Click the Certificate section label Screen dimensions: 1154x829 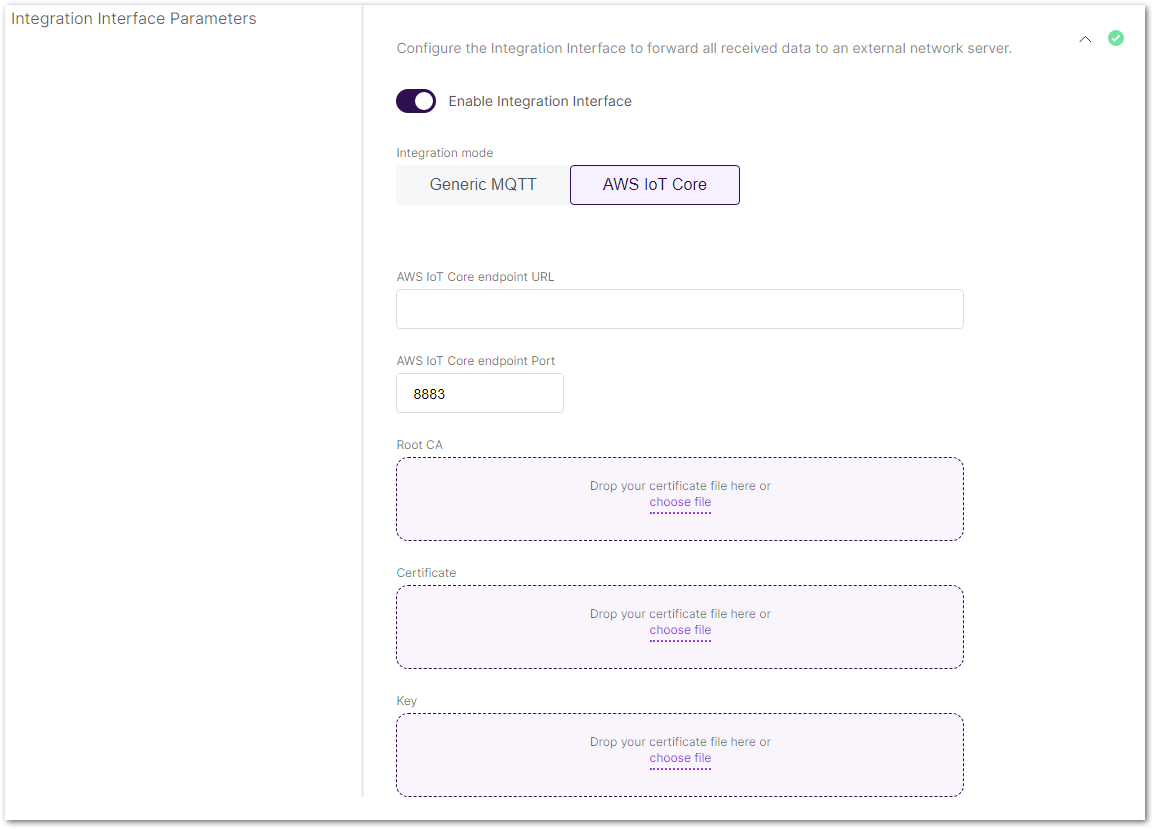point(426,572)
